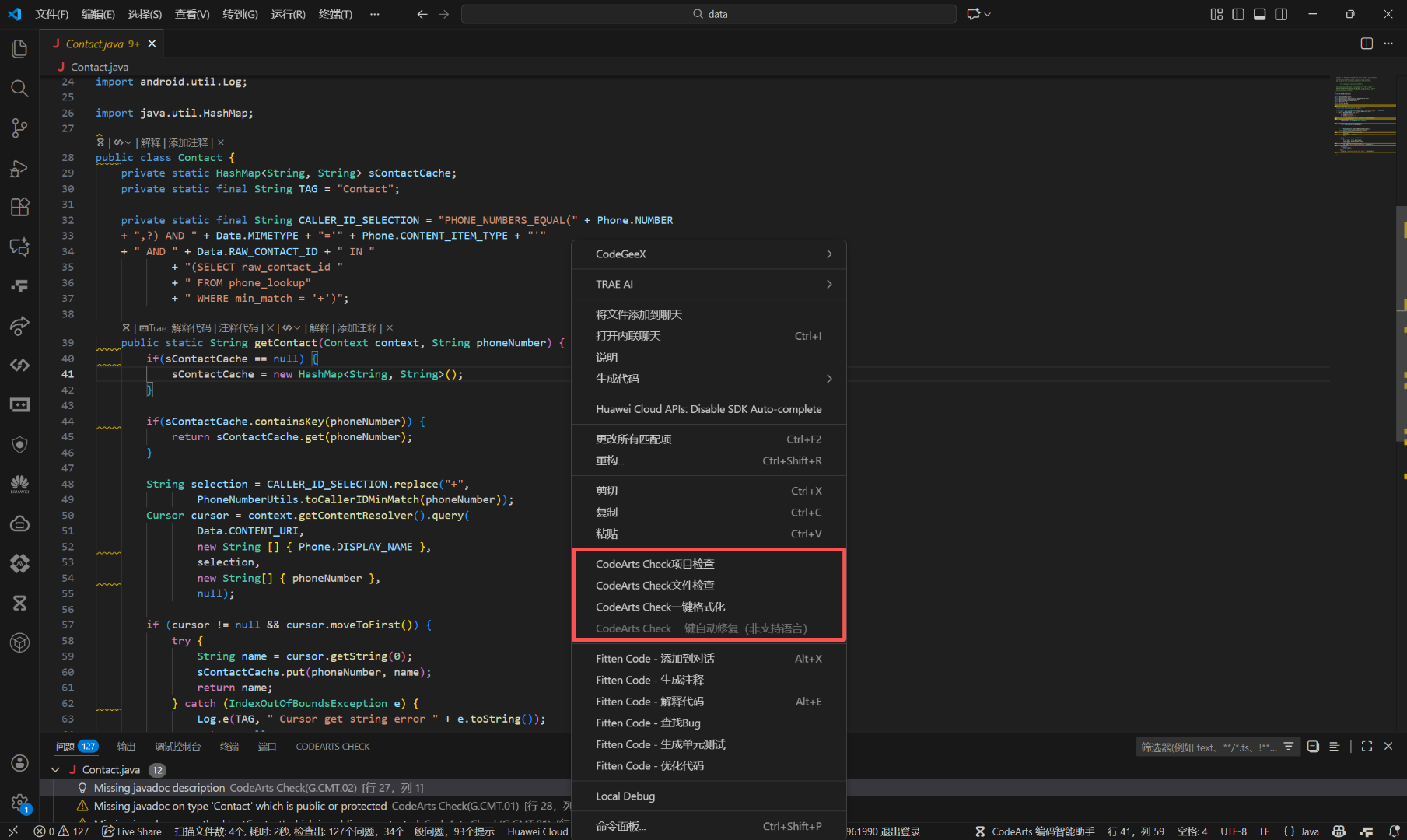Viewport: 1407px width, 840px height.
Task: Open the chat dropdown arrow in title bar
Action: [x=988, y=14]
